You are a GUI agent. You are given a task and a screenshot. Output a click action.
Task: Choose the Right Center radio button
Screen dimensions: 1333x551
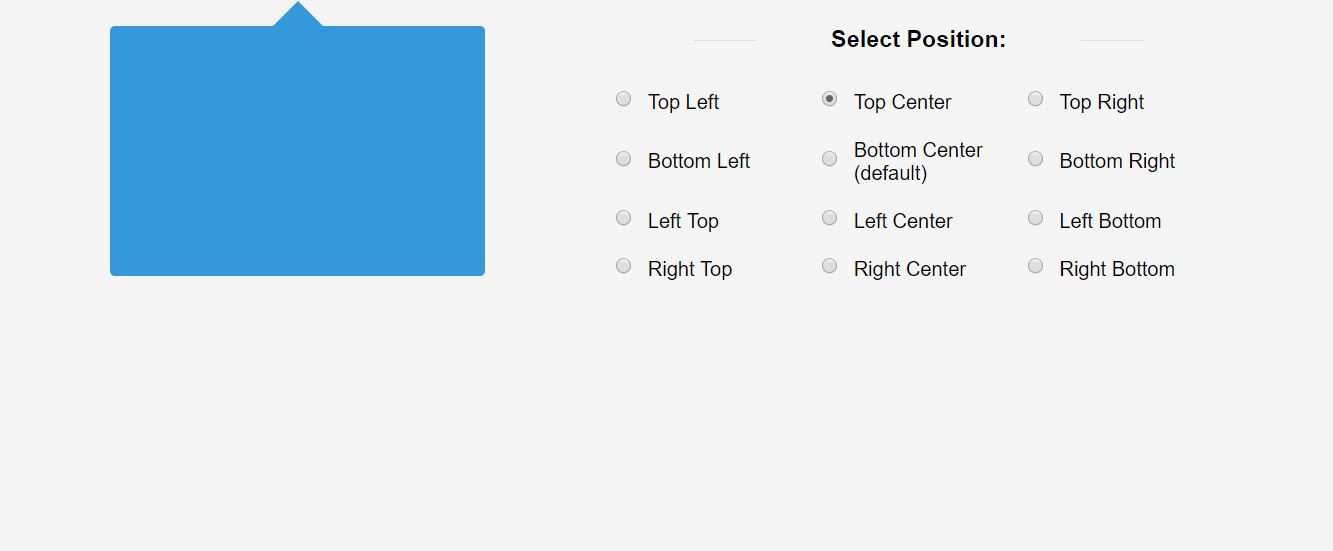click(x=829, y=266)
